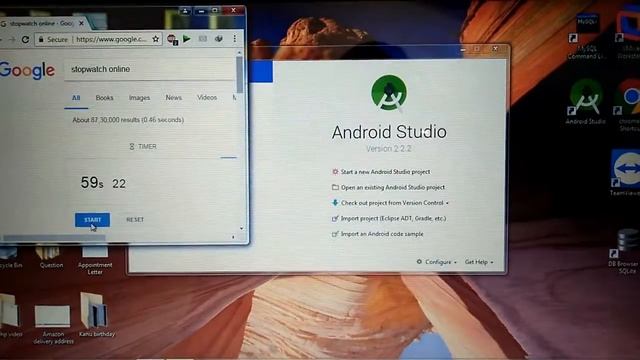Image resolution: width=640 pixels, height=360 pixels.
Task: Open the News search tab
Action: click(x=173, y=98)
